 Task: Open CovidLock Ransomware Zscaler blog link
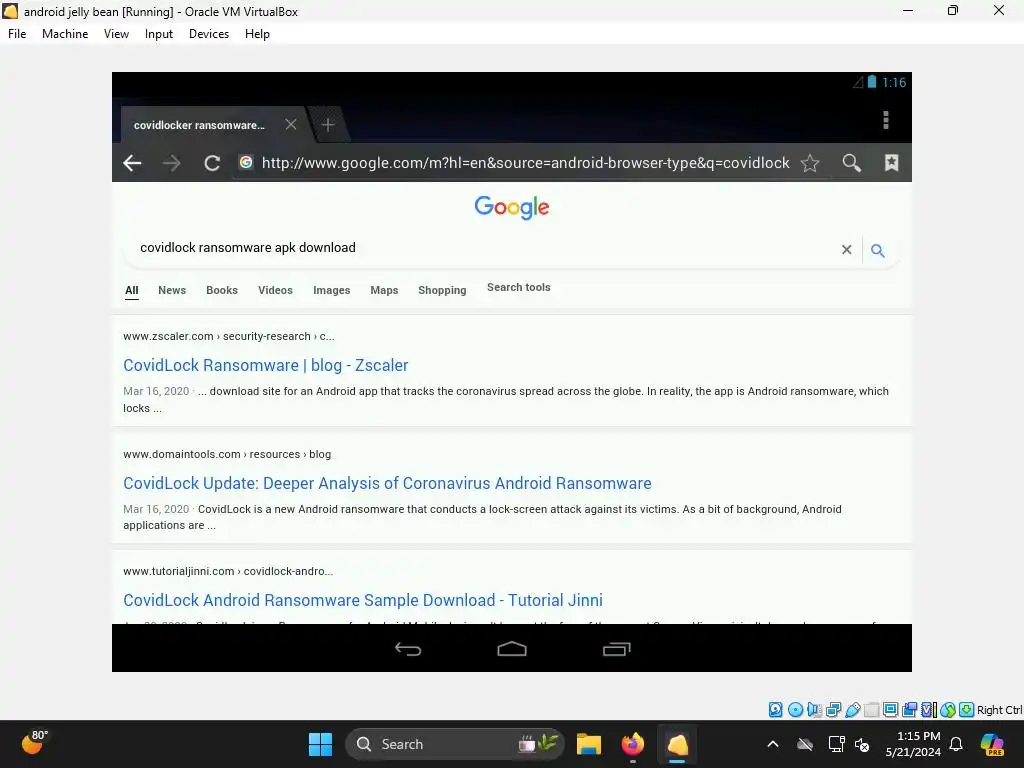tap(266, 365)
